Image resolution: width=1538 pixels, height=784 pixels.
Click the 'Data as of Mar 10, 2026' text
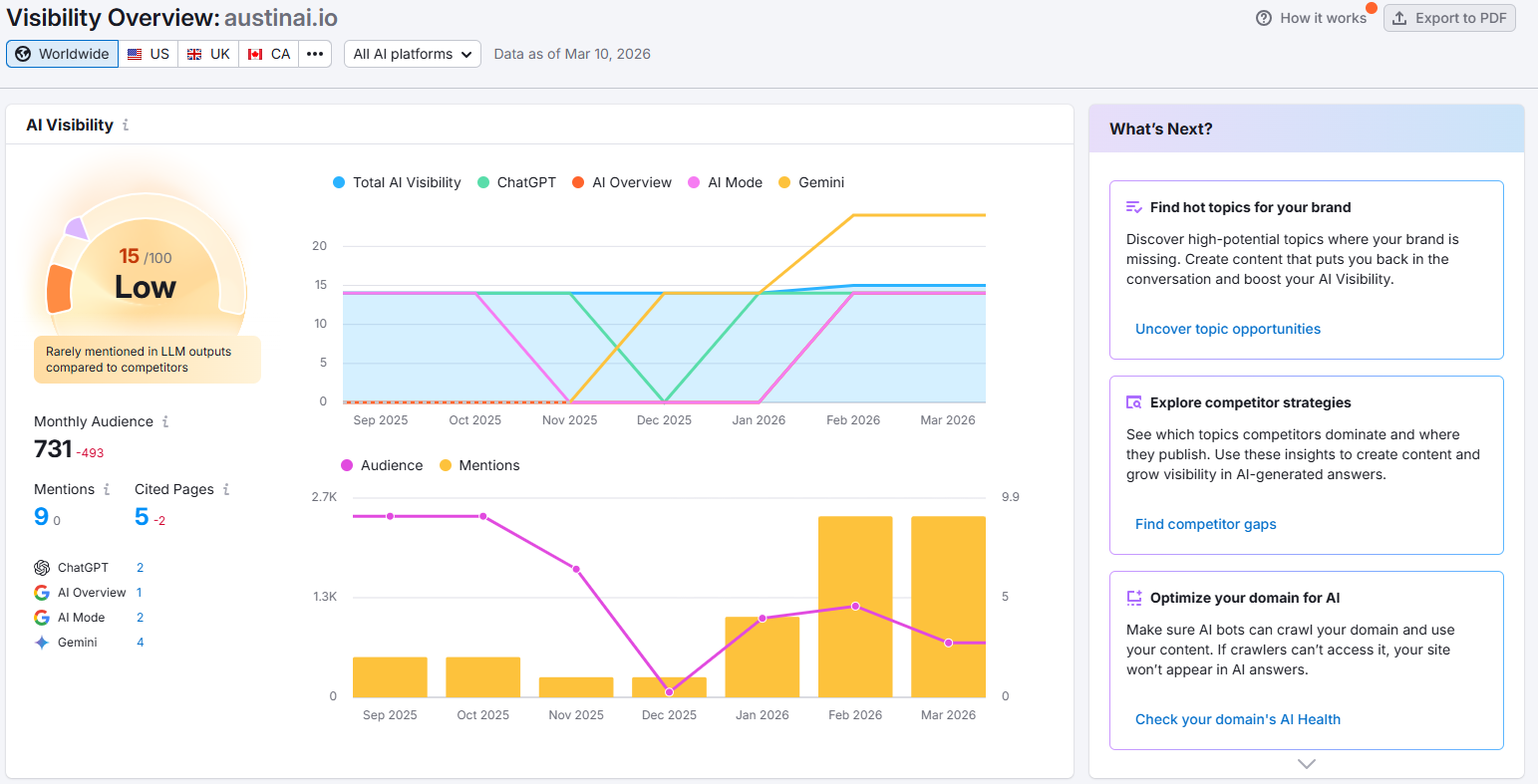click(x=572, y=54)
